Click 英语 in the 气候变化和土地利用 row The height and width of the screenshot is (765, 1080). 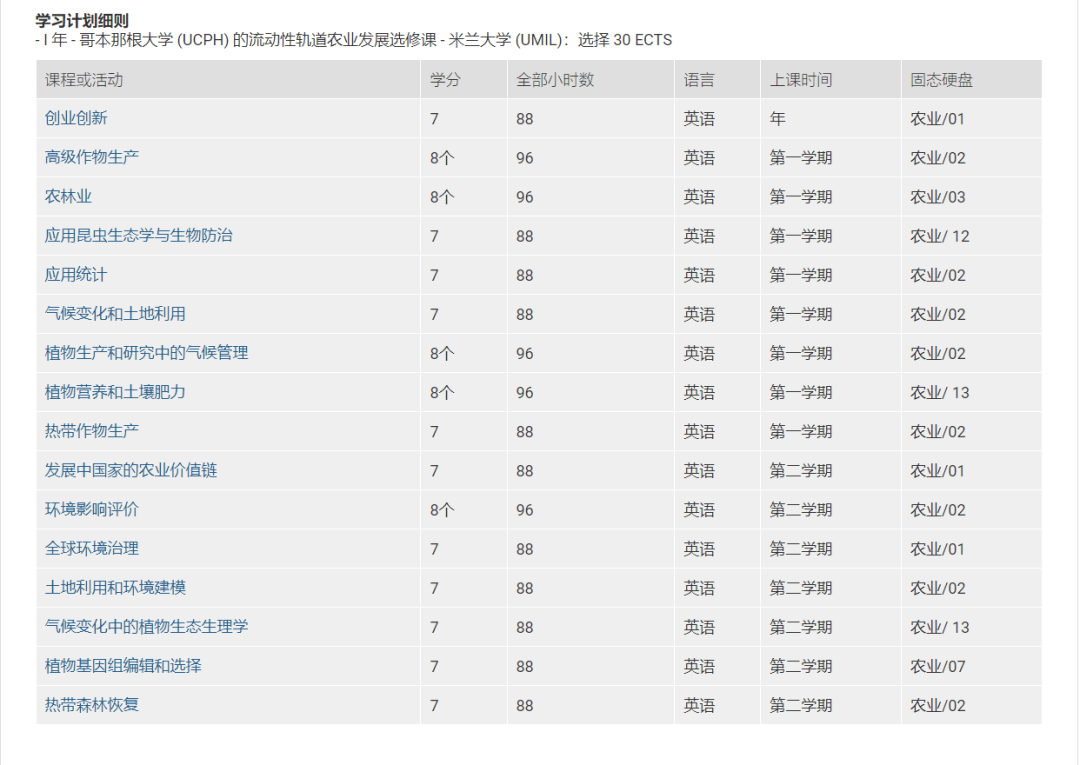[x=698, y=315]
